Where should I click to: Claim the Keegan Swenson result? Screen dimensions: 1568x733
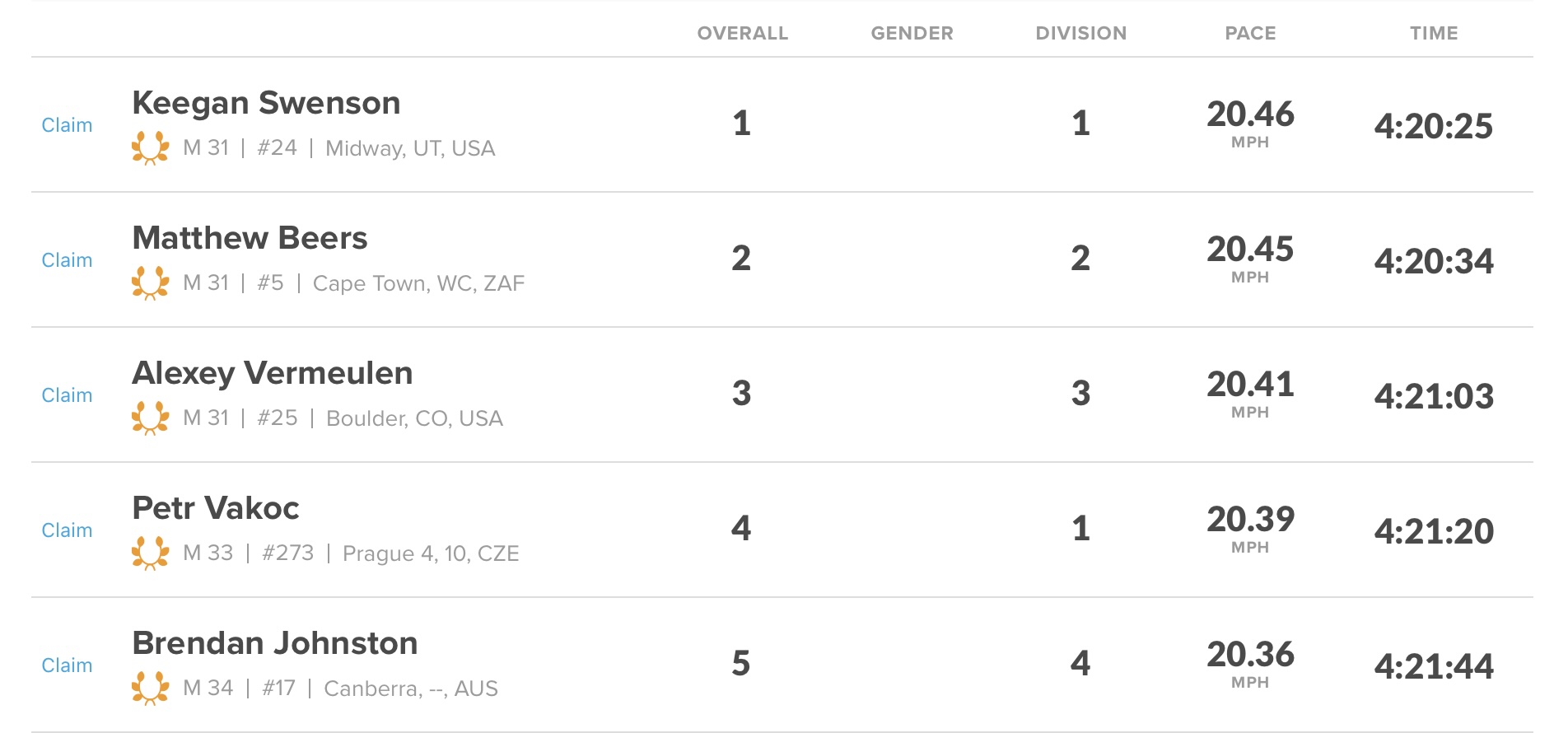pos(67,125)
